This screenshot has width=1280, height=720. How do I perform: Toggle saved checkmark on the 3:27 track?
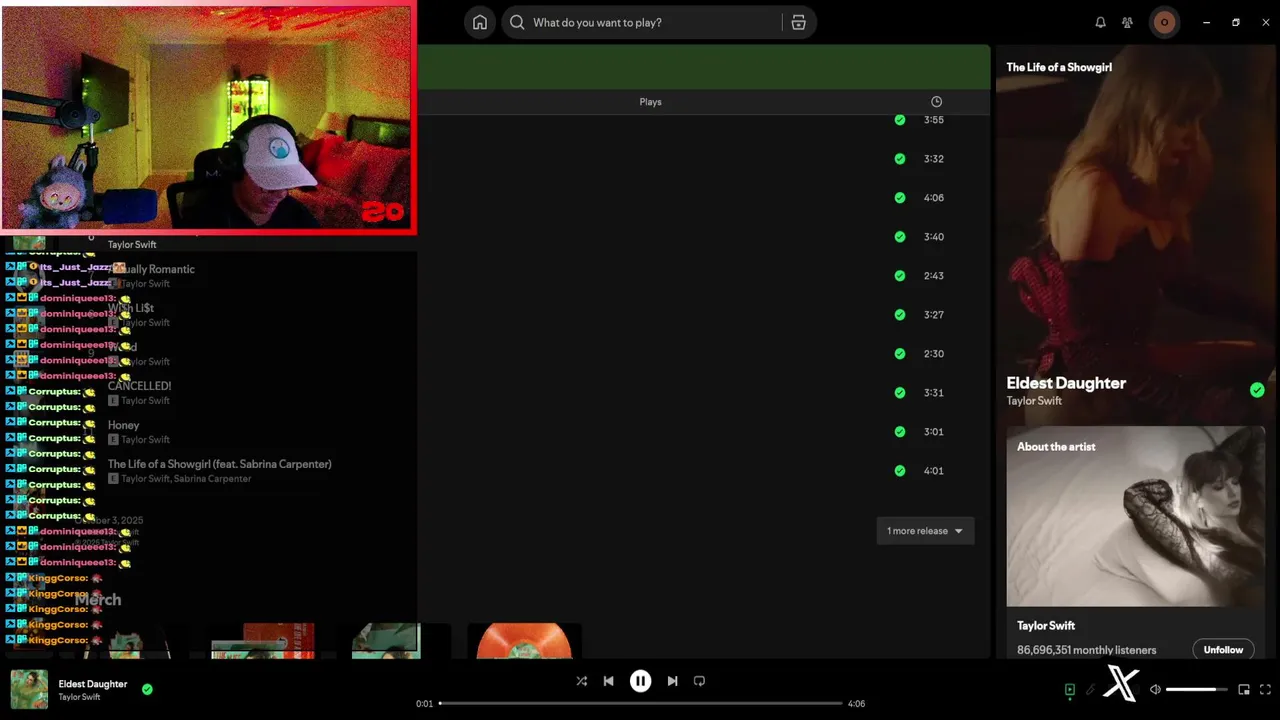click(x=900, y=315)
